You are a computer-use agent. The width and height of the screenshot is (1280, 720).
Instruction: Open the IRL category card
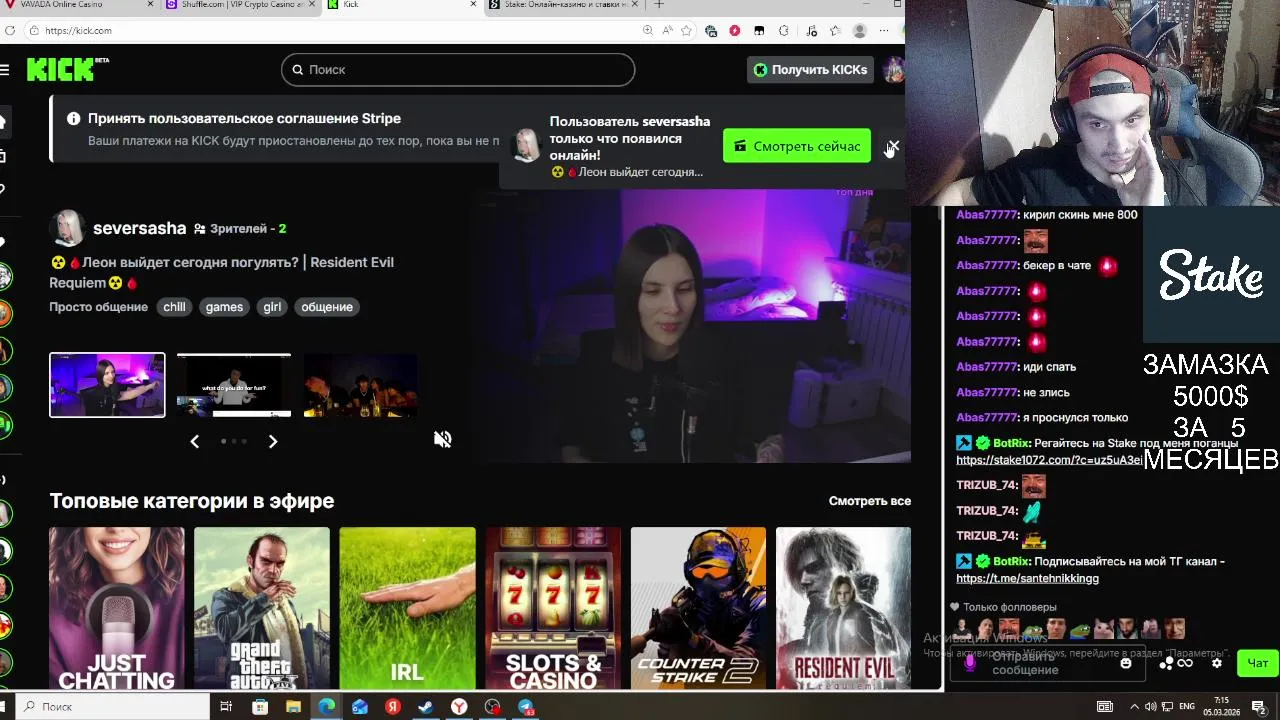click(x=407, y=608)
